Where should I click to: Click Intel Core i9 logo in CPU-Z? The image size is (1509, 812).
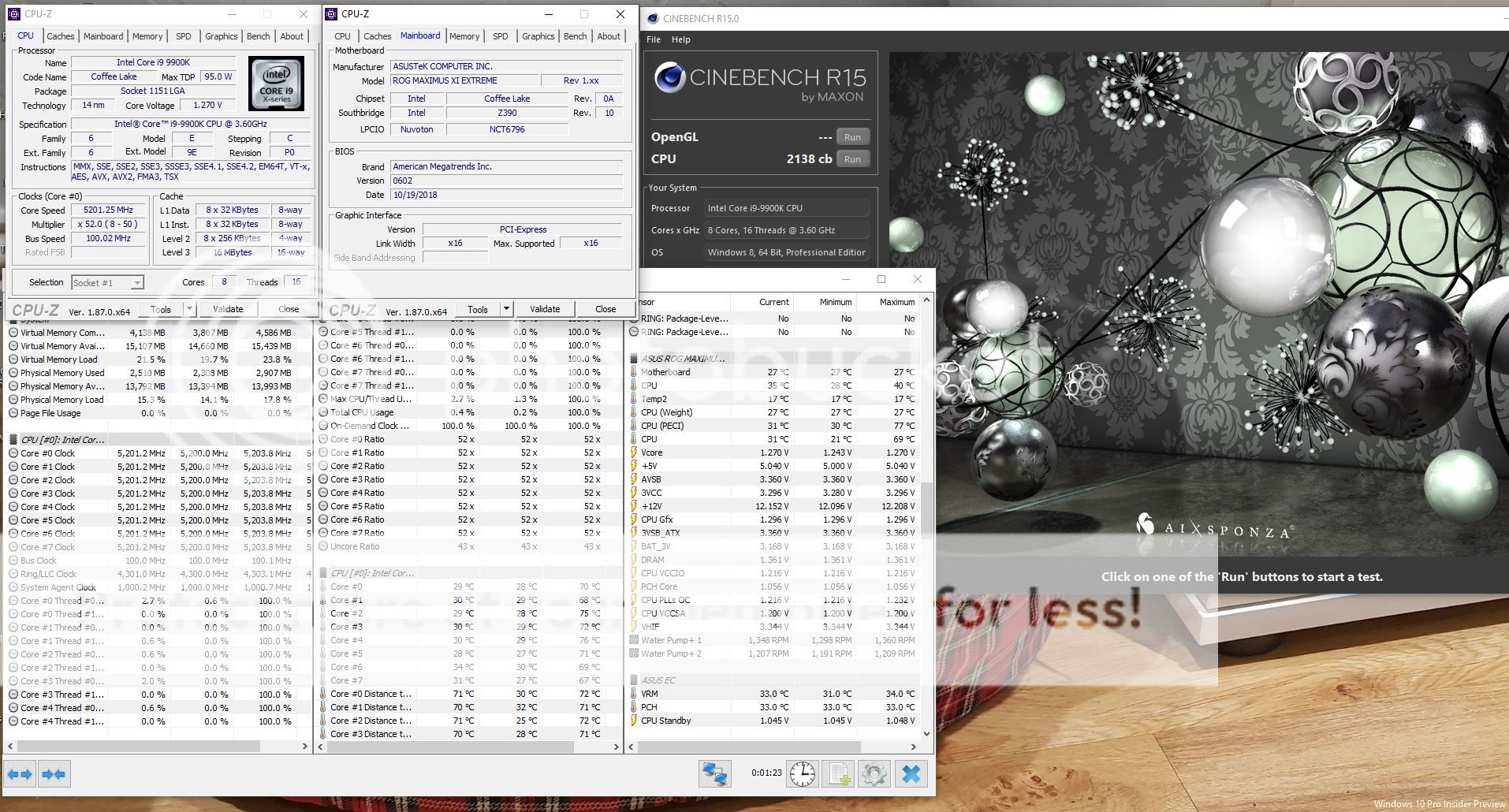[x=276, y=84]
